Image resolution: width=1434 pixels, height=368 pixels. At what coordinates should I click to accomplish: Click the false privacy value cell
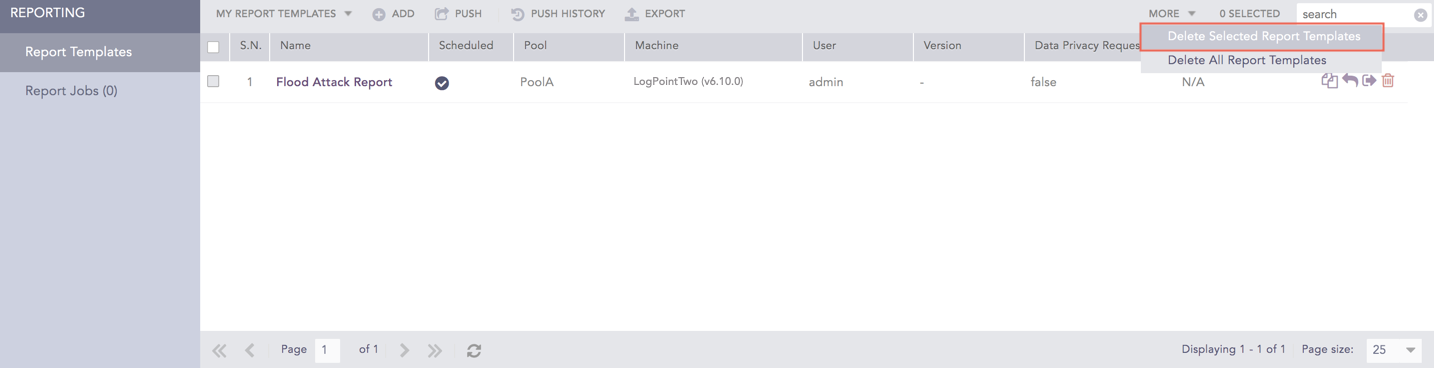pos(1044,82)
